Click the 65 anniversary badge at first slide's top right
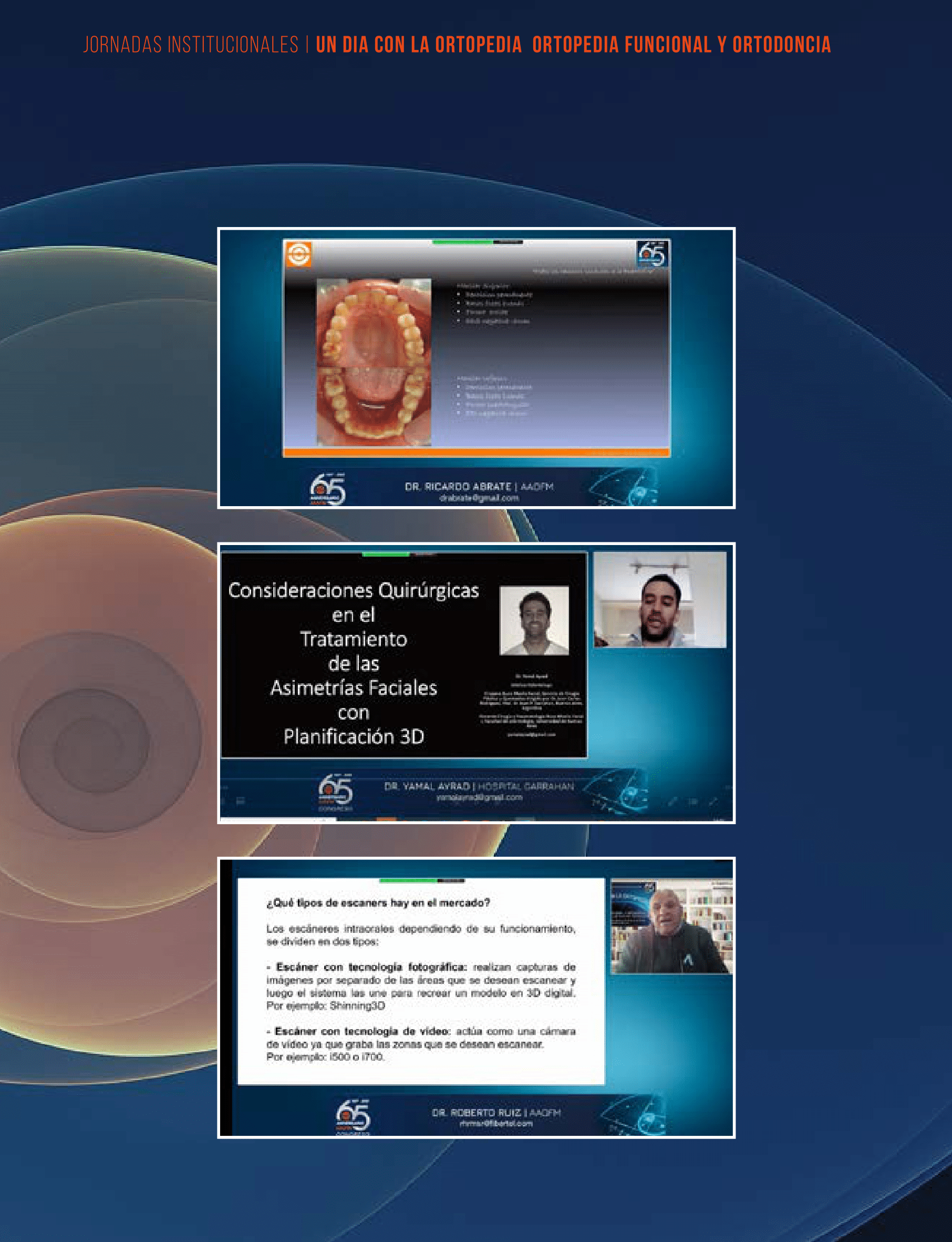 [x=651, y=254]
